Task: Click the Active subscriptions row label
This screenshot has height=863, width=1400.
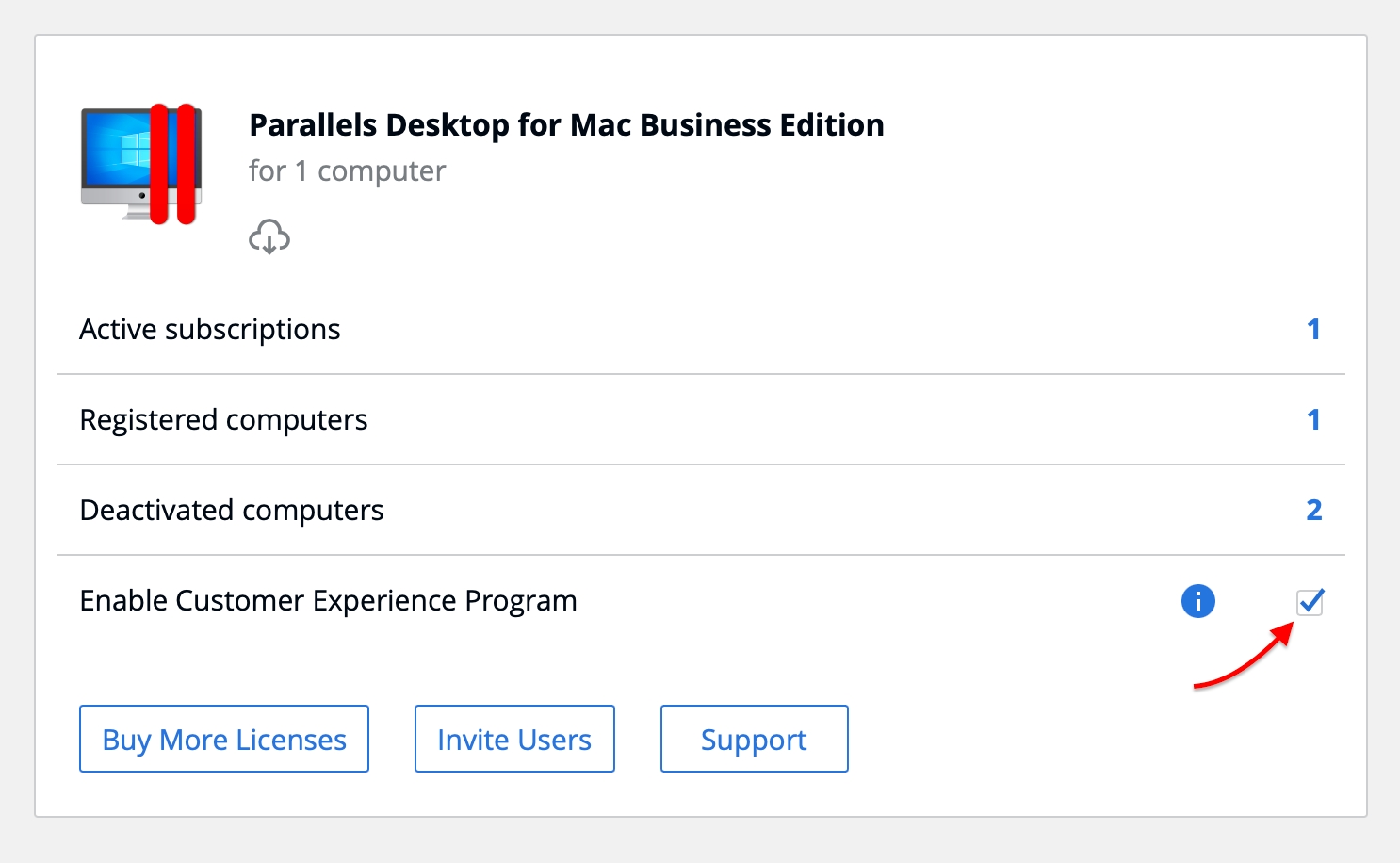Action: 210,330
